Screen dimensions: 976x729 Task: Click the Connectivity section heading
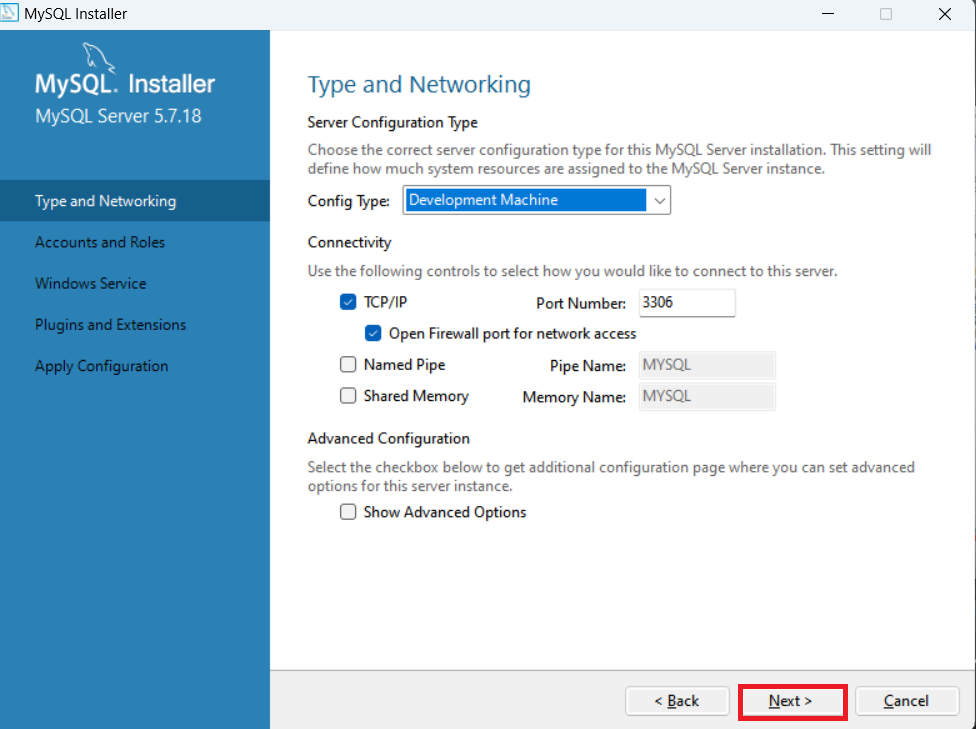[349, 242]
